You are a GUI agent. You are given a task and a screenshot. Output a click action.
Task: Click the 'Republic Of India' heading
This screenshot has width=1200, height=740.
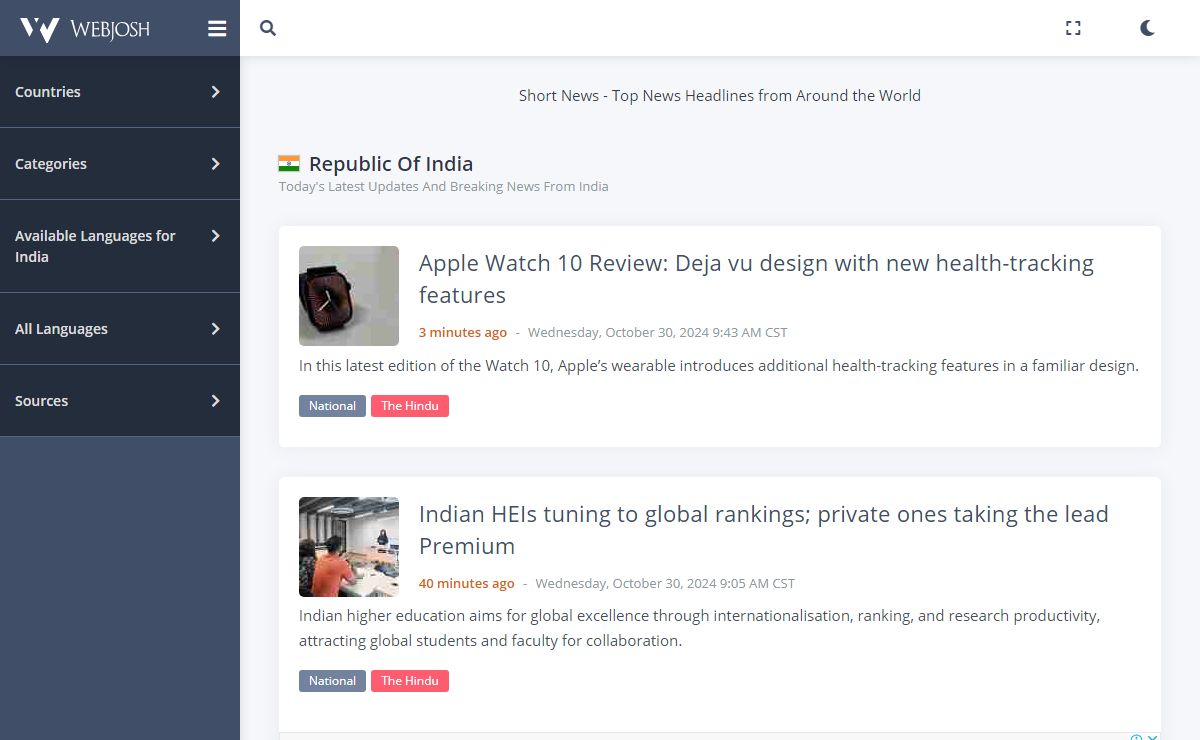(x=391, y=164)
